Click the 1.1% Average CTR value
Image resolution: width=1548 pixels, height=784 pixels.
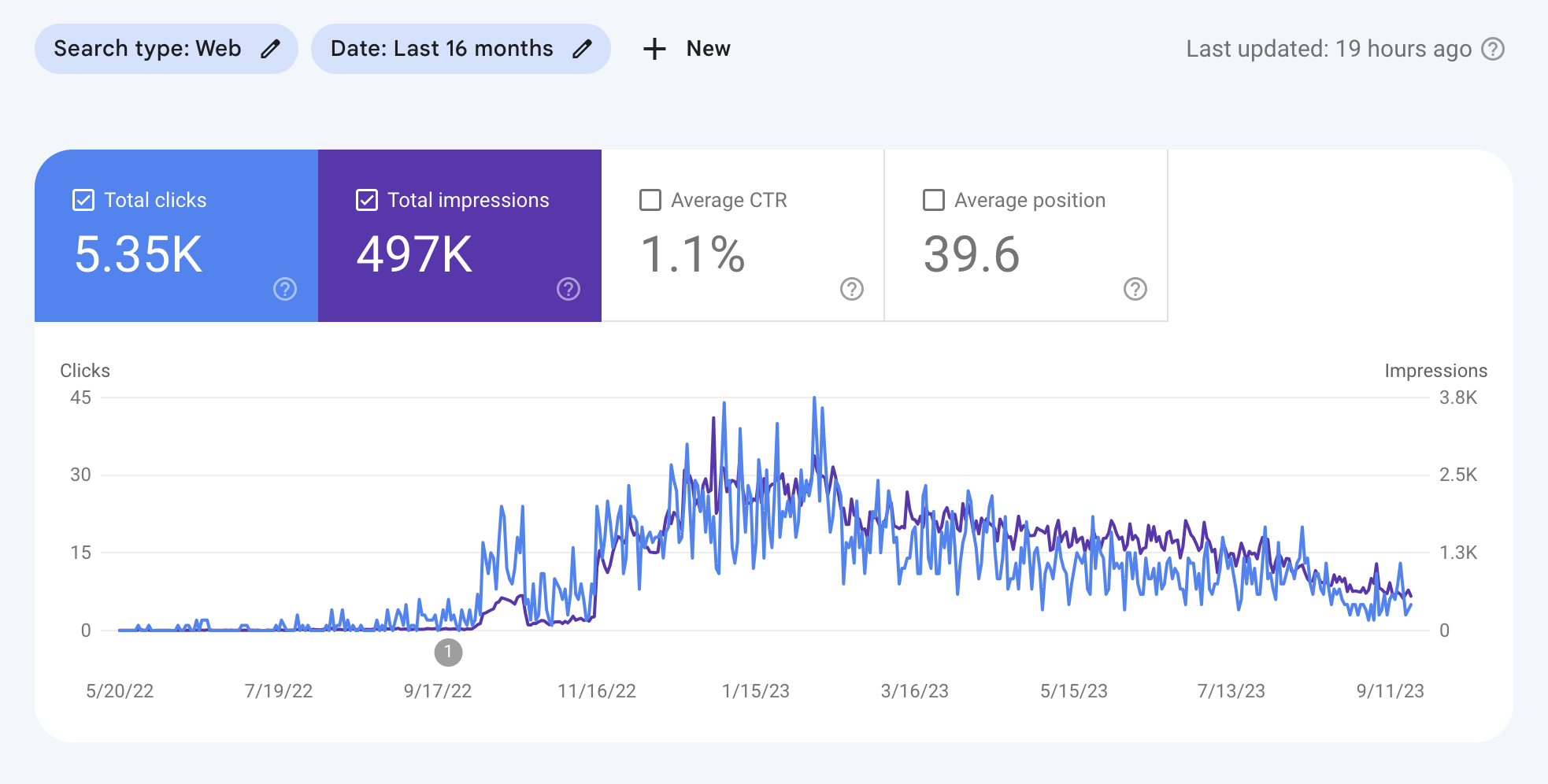click(693, 254)
